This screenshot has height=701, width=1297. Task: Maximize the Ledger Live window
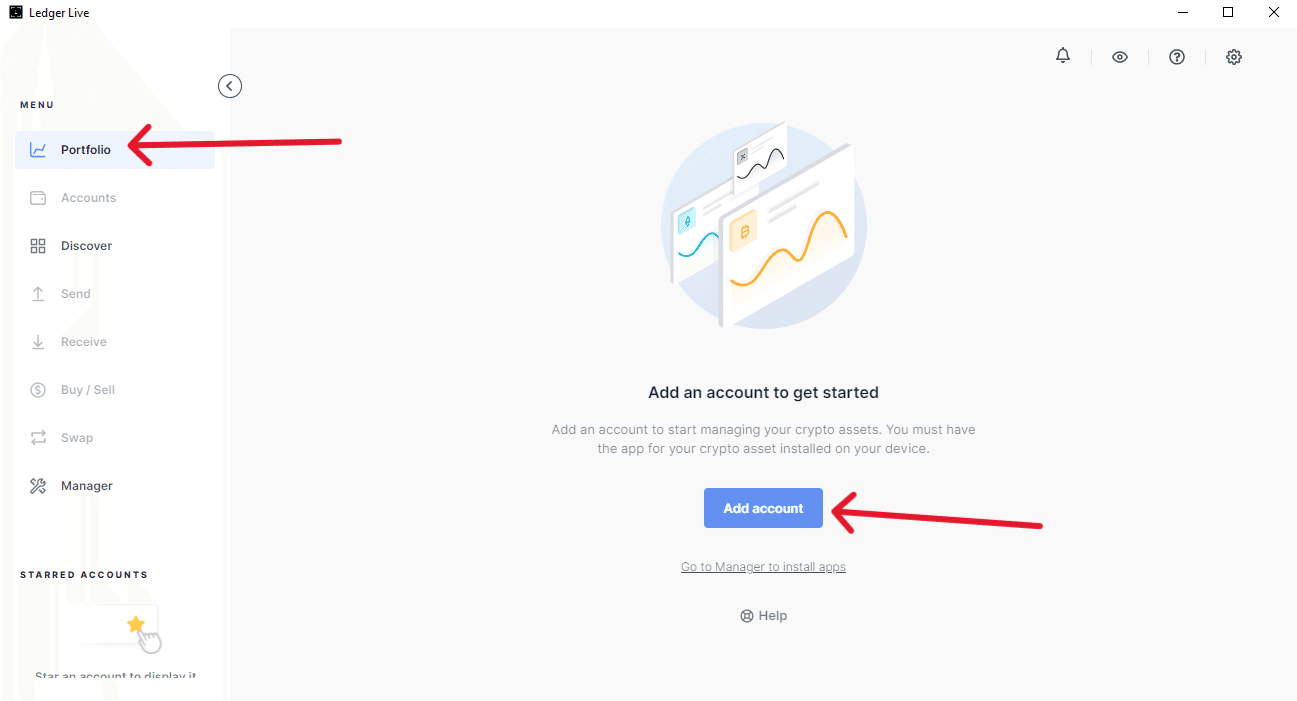coord(1228,13)
